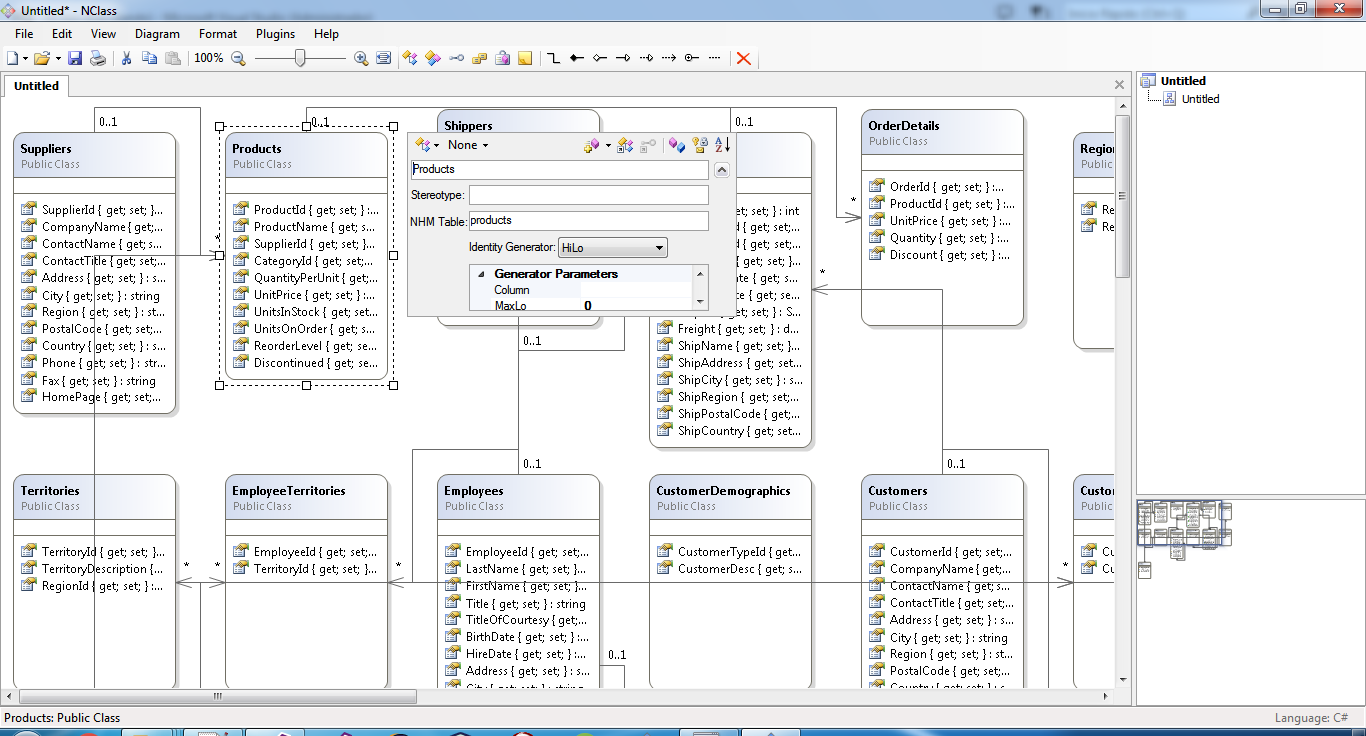
Task: Click the auto zoom fit icon
Action: [383, 58]
